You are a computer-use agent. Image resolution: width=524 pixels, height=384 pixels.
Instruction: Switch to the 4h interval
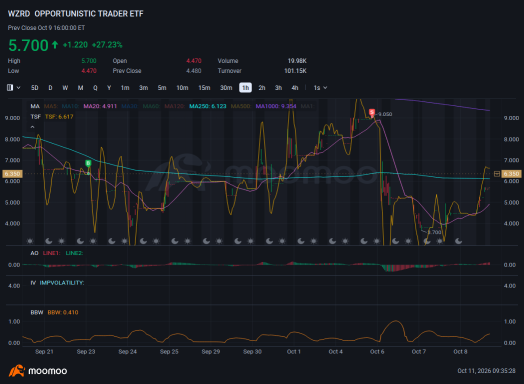pyautogui.click(x=295, y=88)
